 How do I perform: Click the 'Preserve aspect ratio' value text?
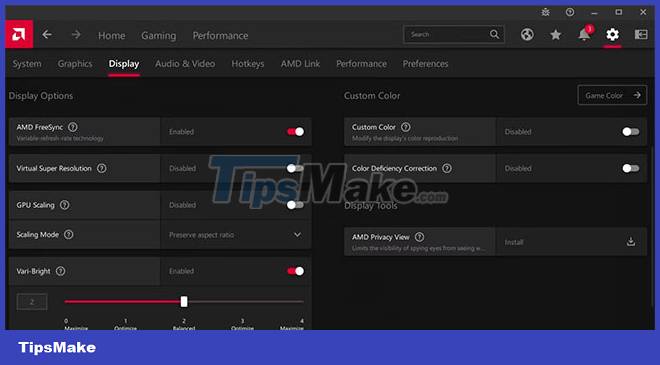[201, 235]
